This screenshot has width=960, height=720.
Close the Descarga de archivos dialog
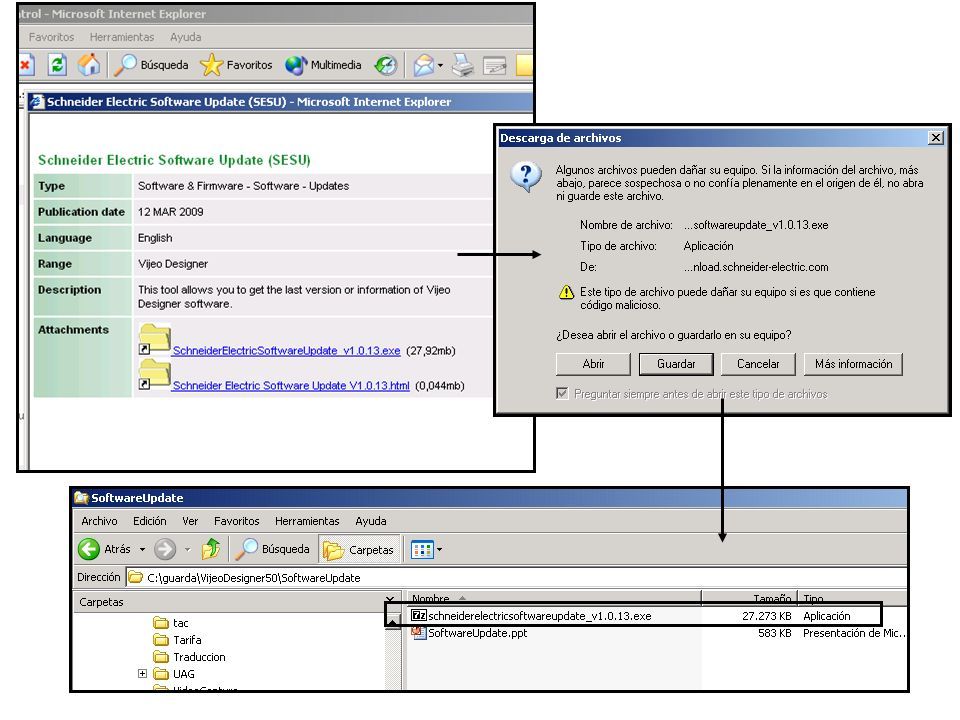[x=936, y=138]
